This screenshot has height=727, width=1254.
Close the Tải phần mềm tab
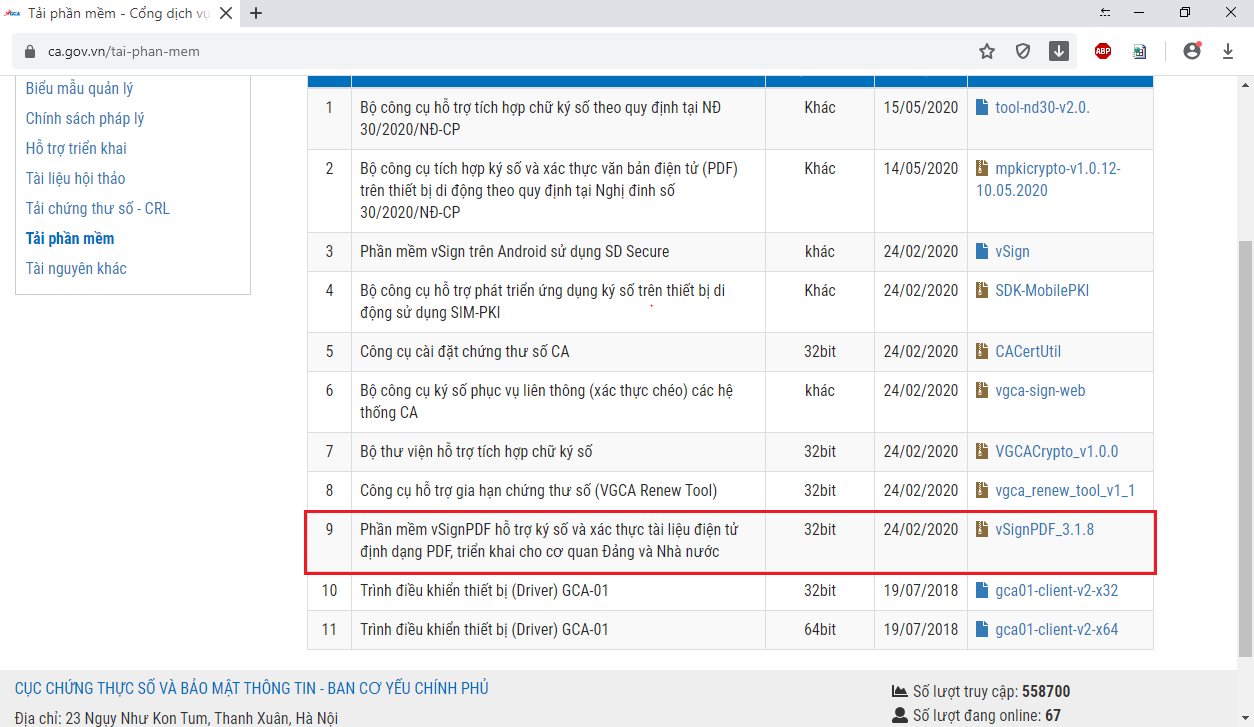(225, 13)
